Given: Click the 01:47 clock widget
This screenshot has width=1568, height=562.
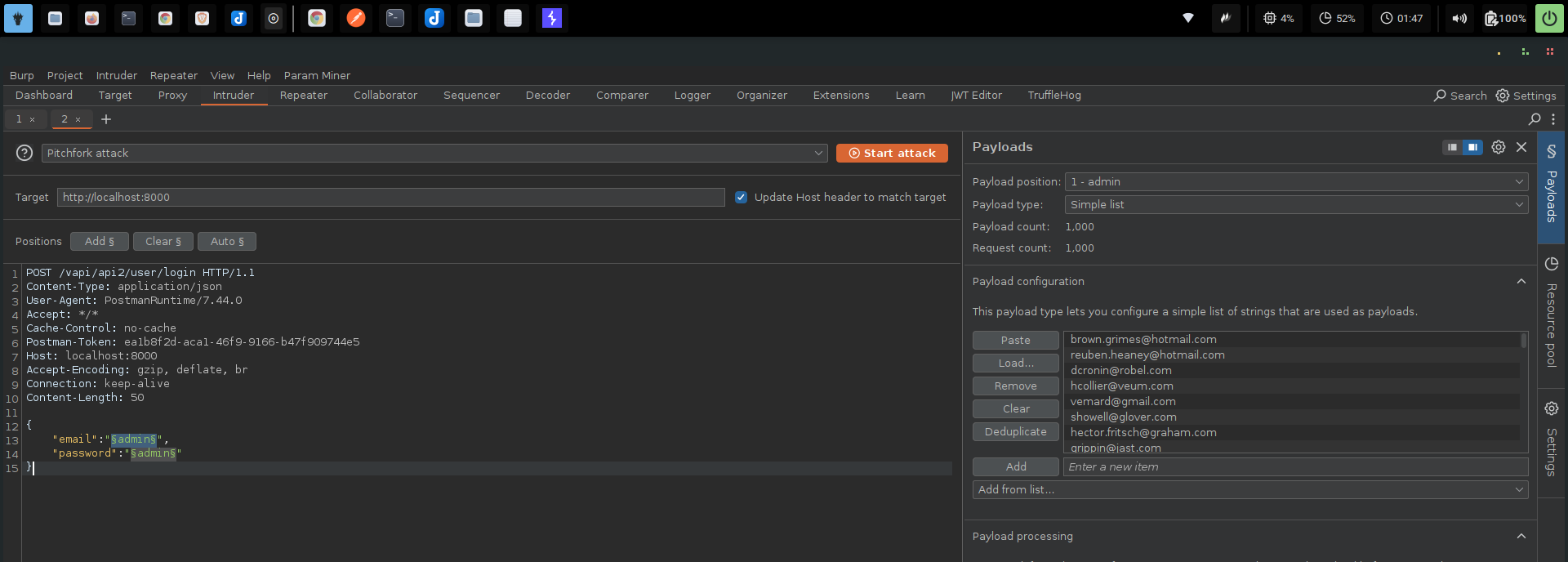Looking at the screenshot, I should tap(1401, 18).
